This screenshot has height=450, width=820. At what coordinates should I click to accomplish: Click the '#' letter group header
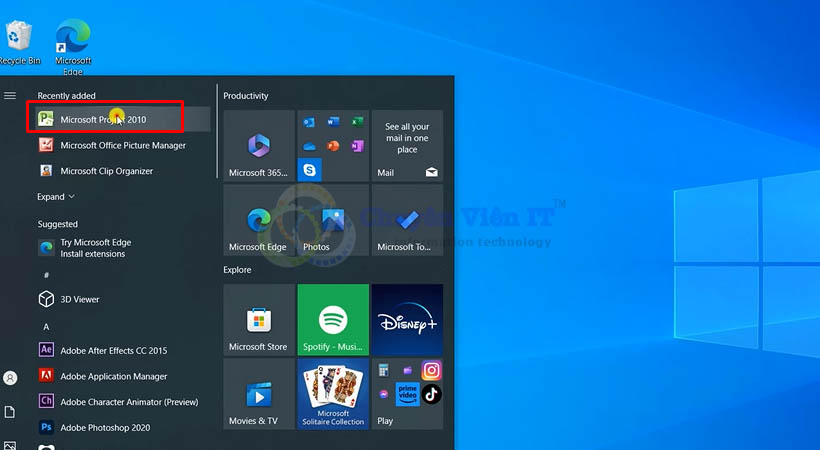pos(46,274)
